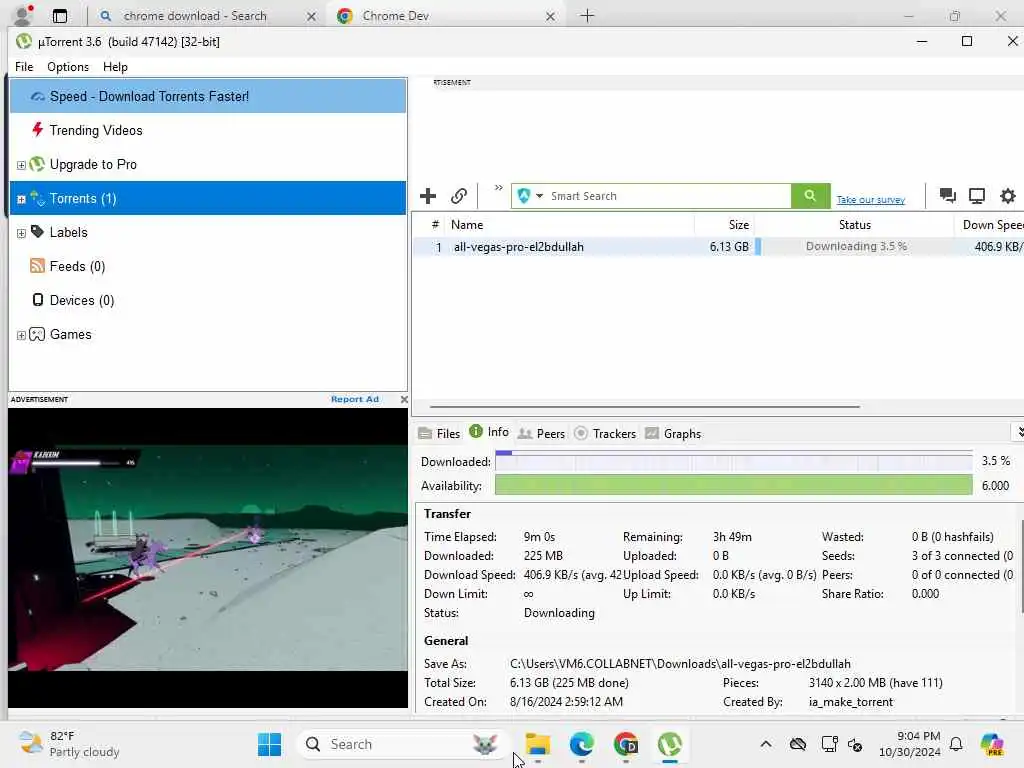The image size is (1024, 768).
Task: Sort by the Size column header
Action: (x=724, y=225)
